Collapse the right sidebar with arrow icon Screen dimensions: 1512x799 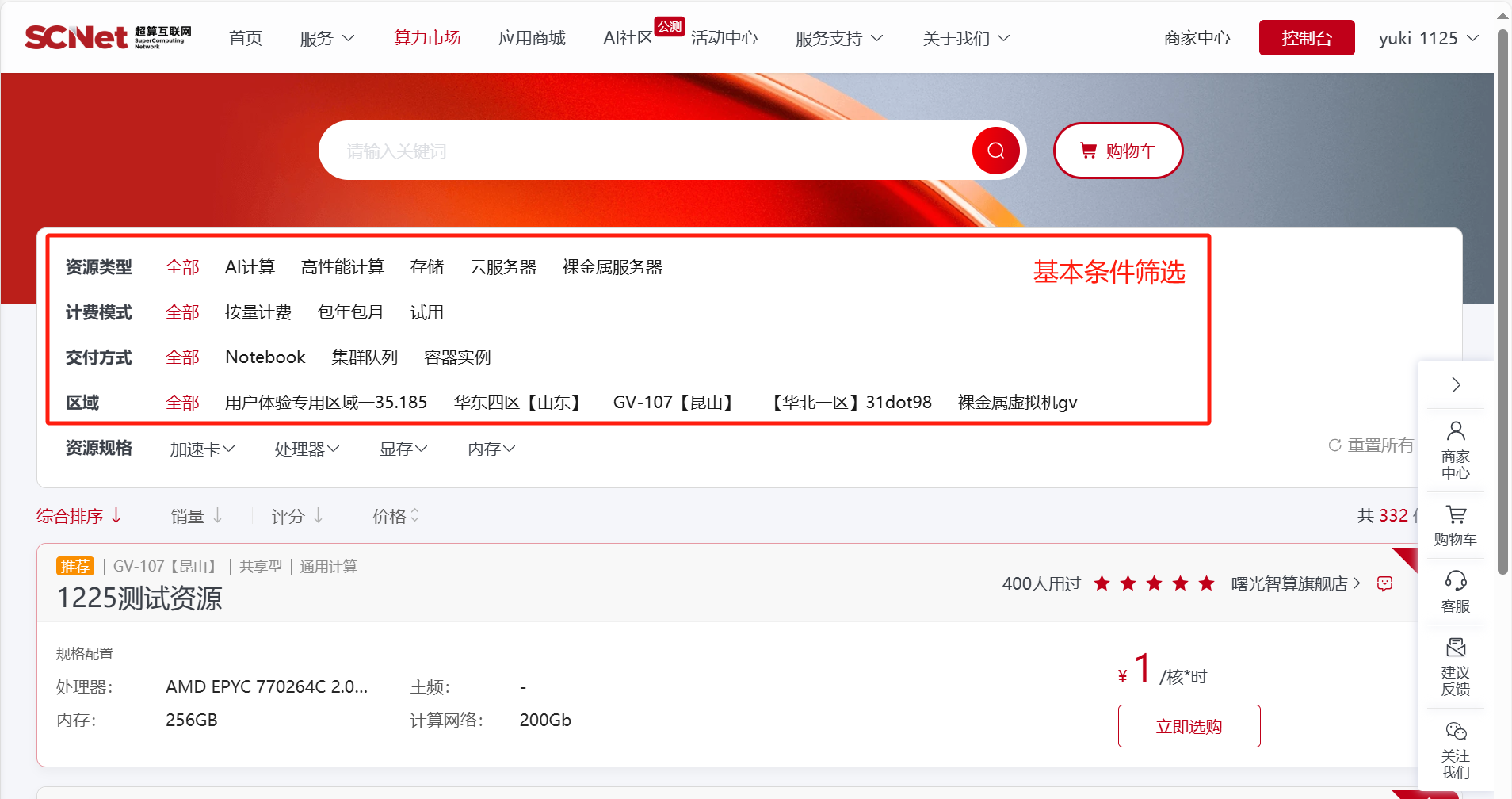click(x=1456, y=385)
